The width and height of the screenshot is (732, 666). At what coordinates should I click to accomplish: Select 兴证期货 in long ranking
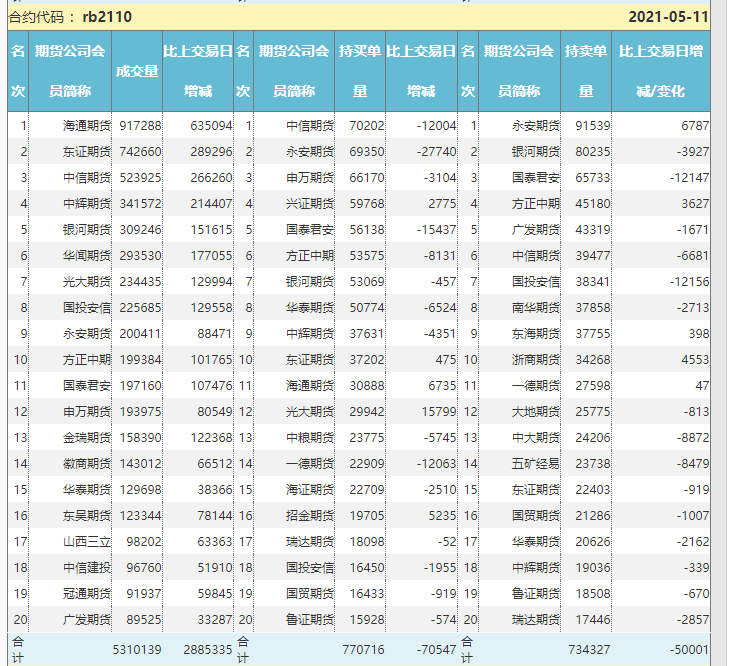point(310,203)
